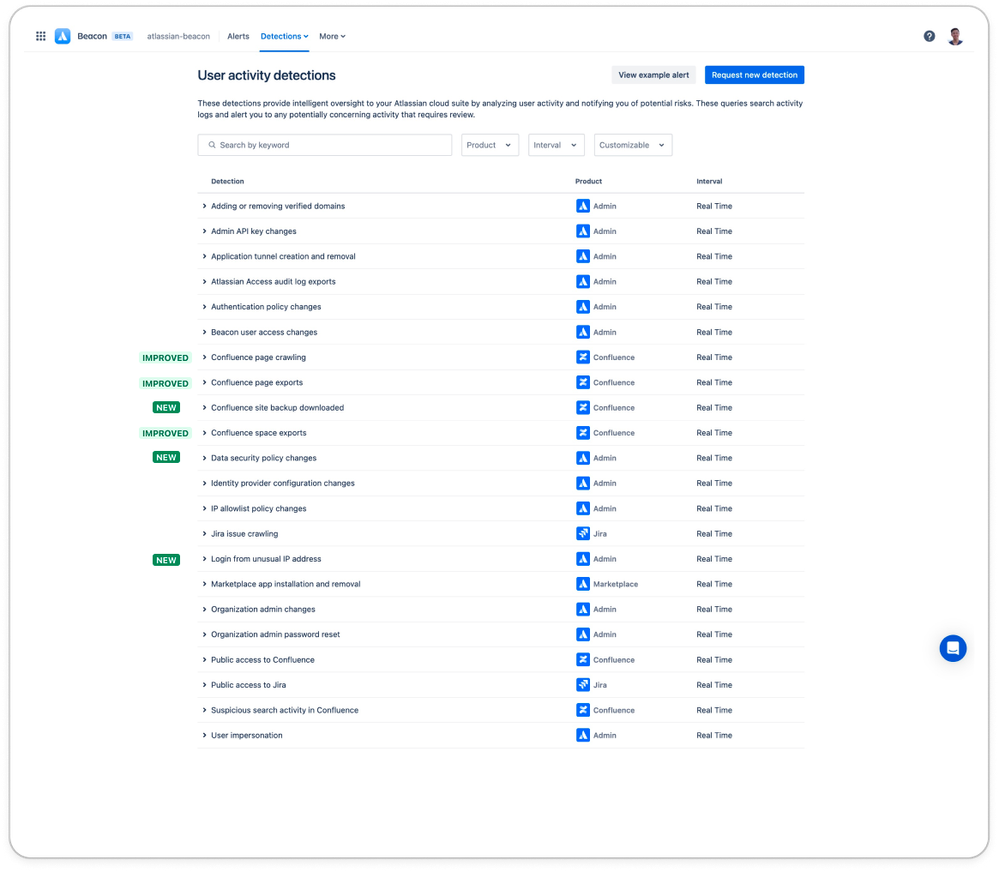The height and width of the screenshot is (871, 999).
Task: Click the Beacon logo icon
Action: click(x=62, y=36)
